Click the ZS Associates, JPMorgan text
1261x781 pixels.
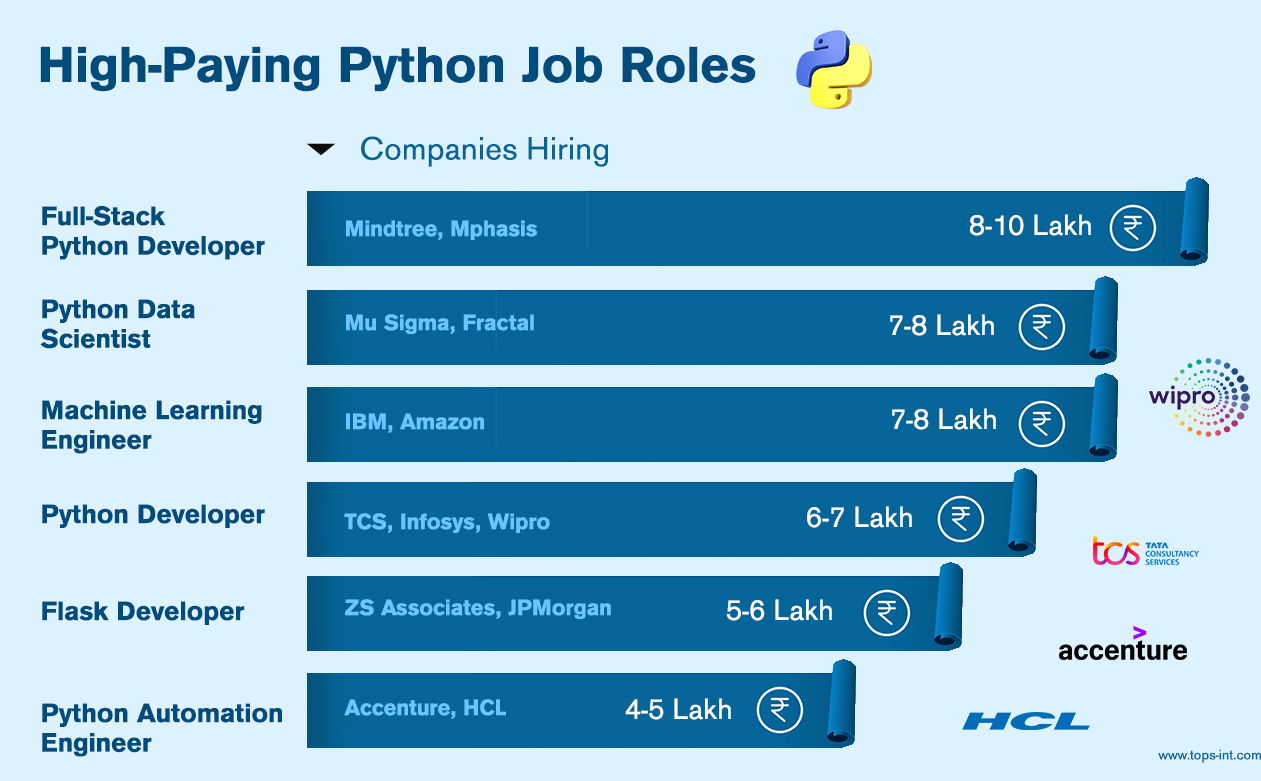pos(478,607)
